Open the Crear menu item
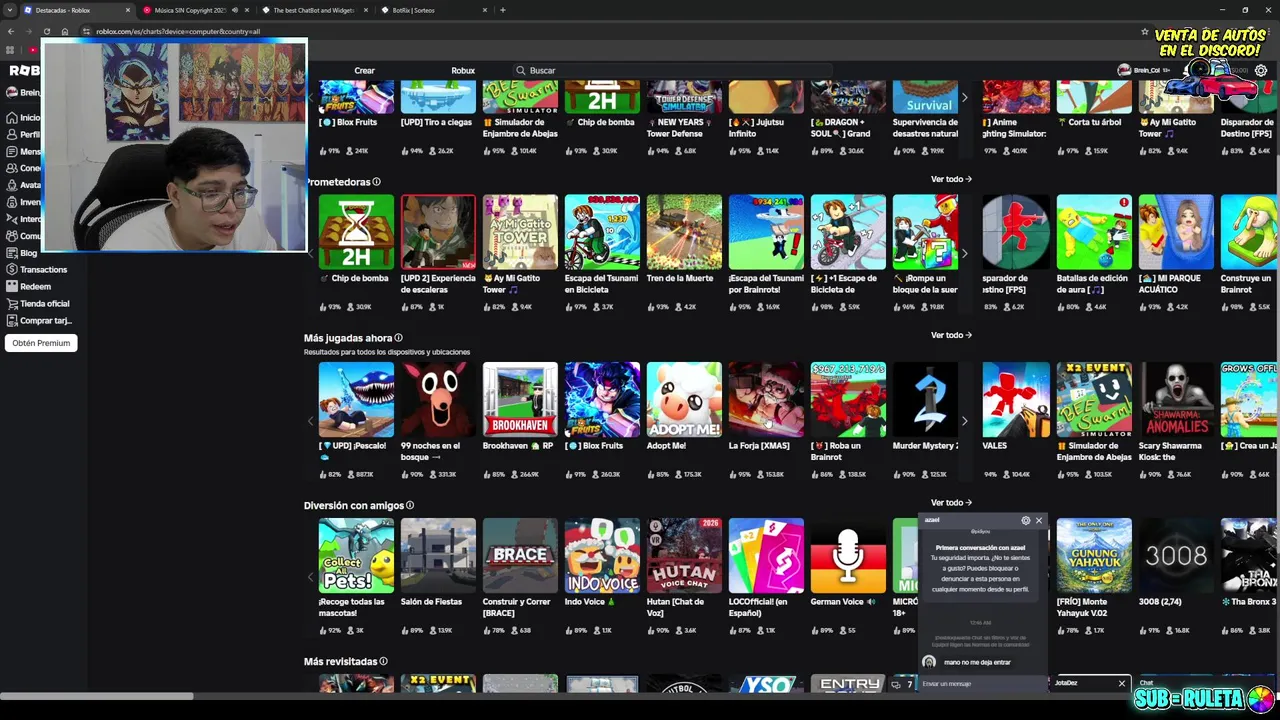Screen dimensions: 1280x720 click(364, 71)
